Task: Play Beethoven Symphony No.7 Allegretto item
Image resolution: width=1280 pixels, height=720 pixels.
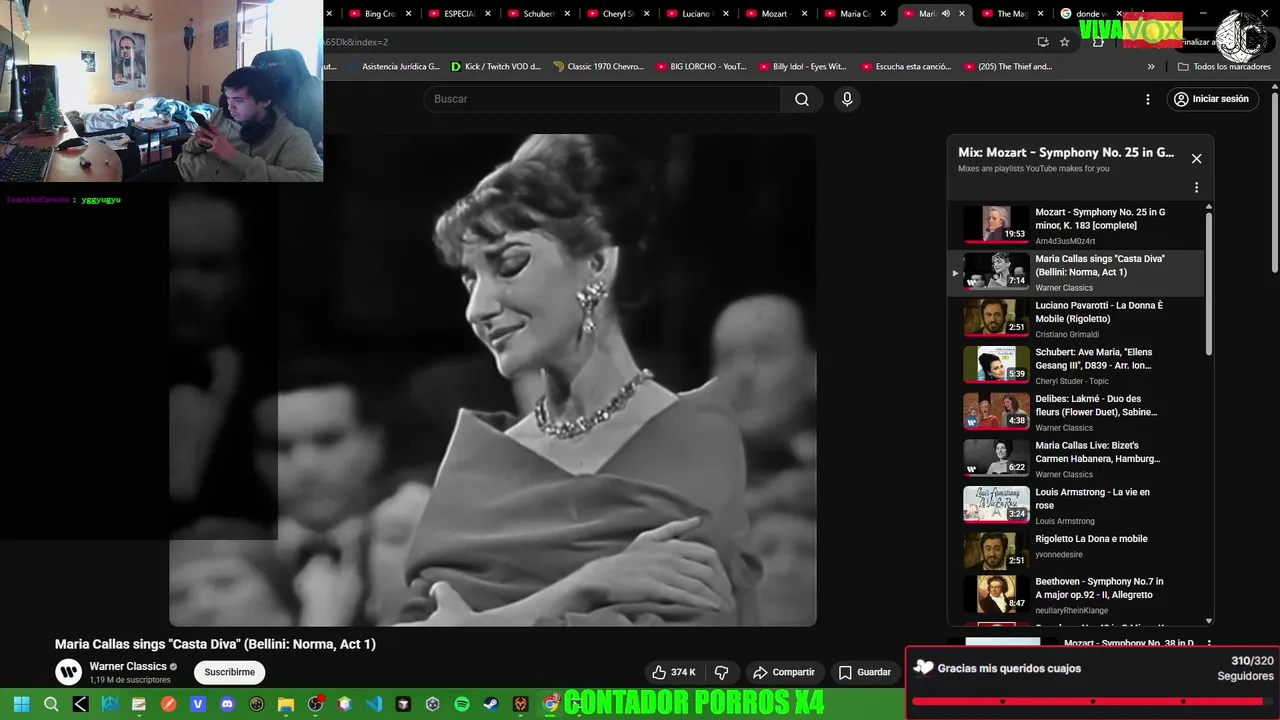Action: tap(1075, 594)
